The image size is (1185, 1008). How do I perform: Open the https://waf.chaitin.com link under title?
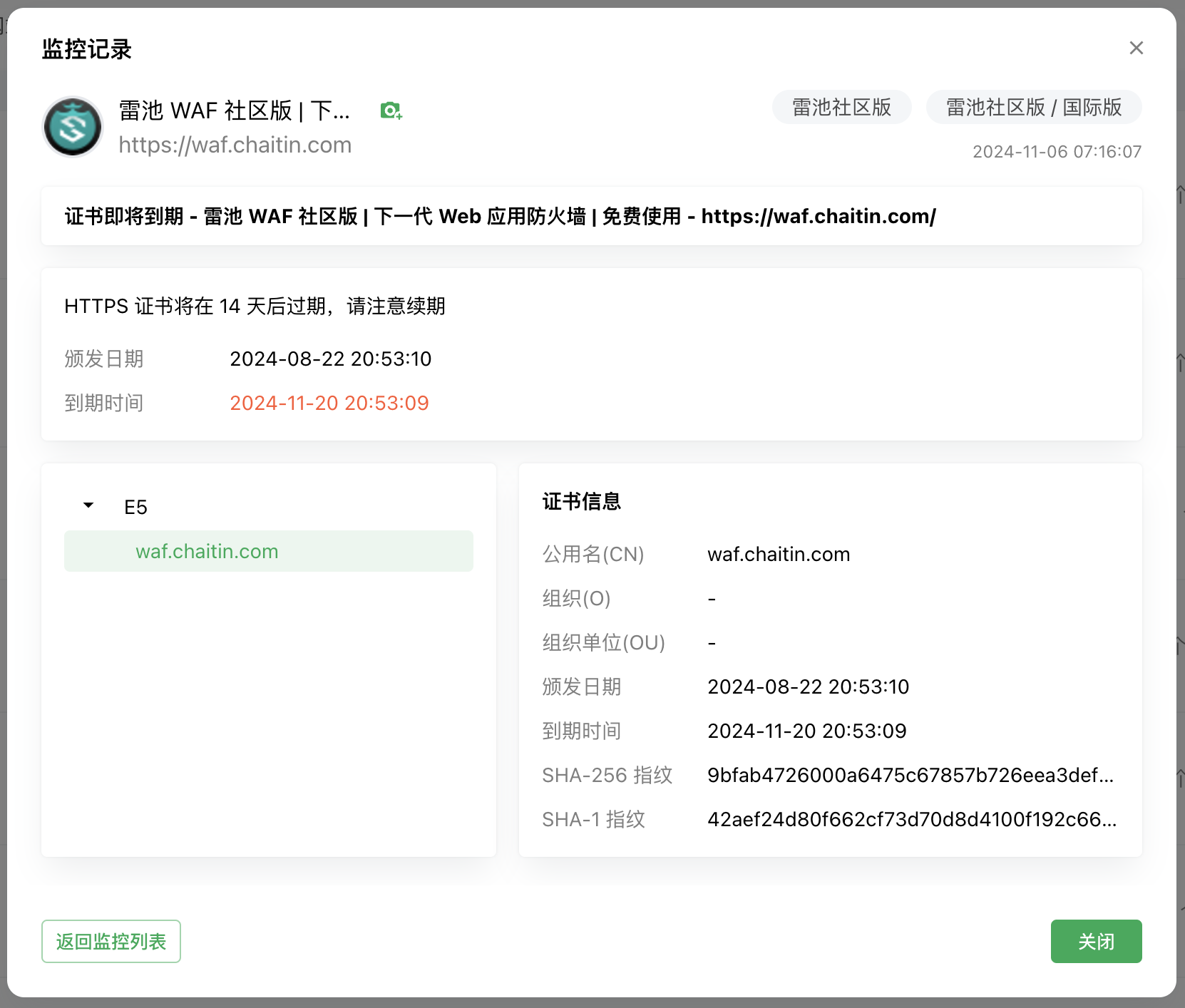click(235, 145)
